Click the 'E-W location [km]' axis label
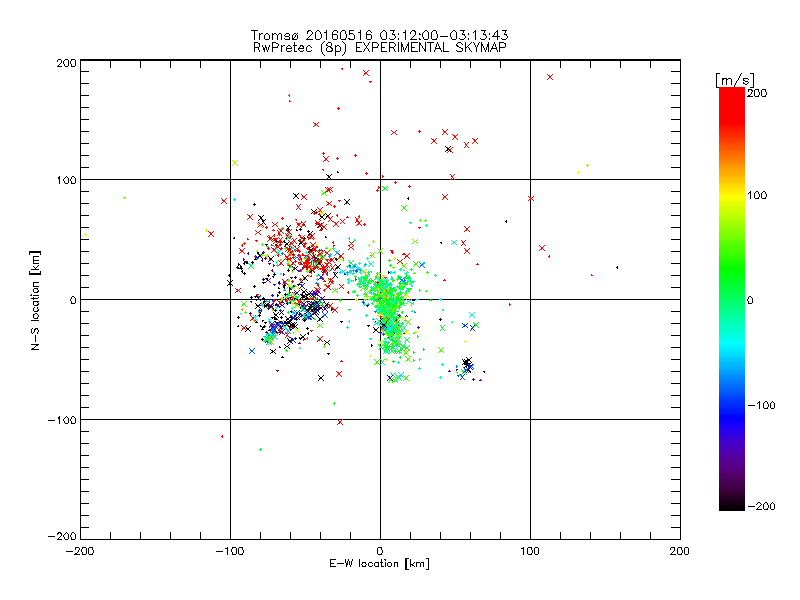 [x=379, y=563]
